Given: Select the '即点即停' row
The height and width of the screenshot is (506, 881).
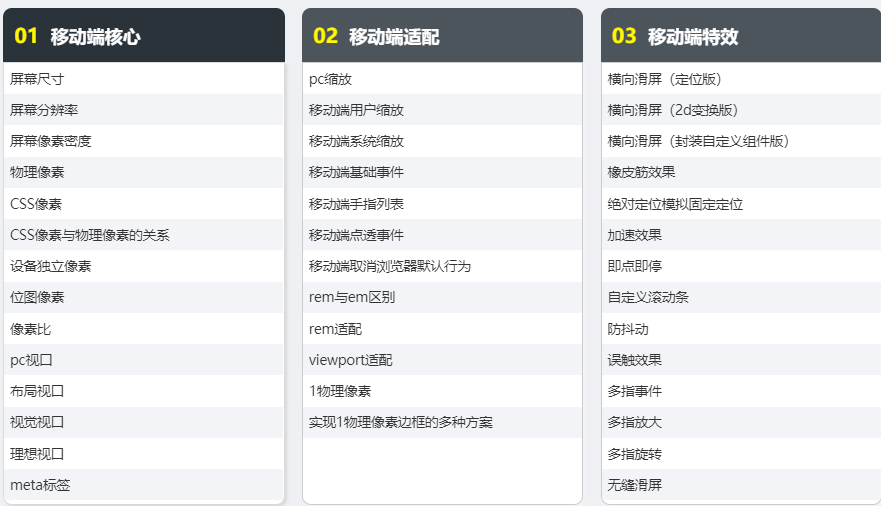Looking at the screenshot, I should point(741,266).
